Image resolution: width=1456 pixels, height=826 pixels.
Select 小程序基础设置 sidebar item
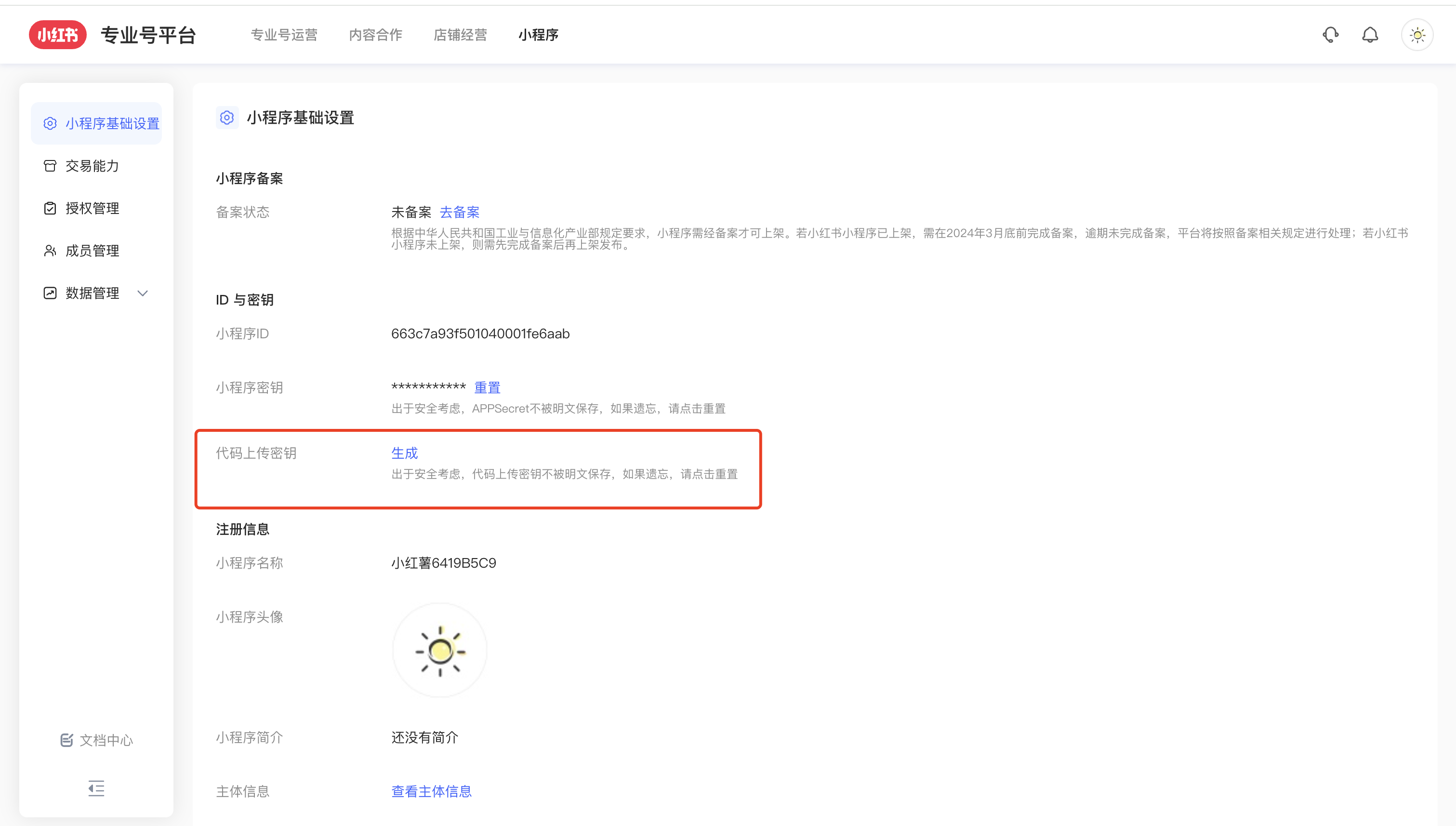click(x=96, y=123)
